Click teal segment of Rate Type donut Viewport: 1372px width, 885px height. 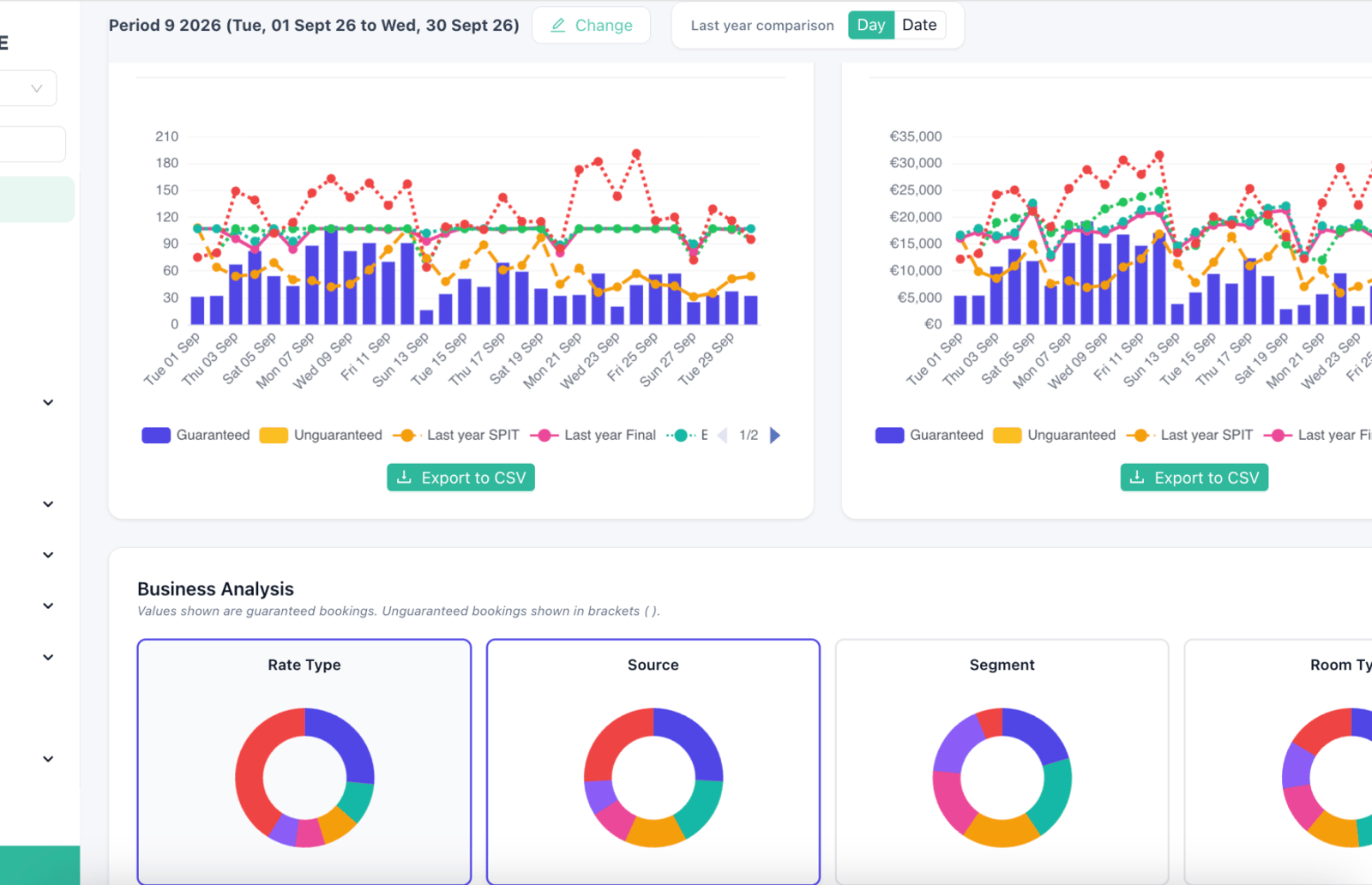point(357,801)
